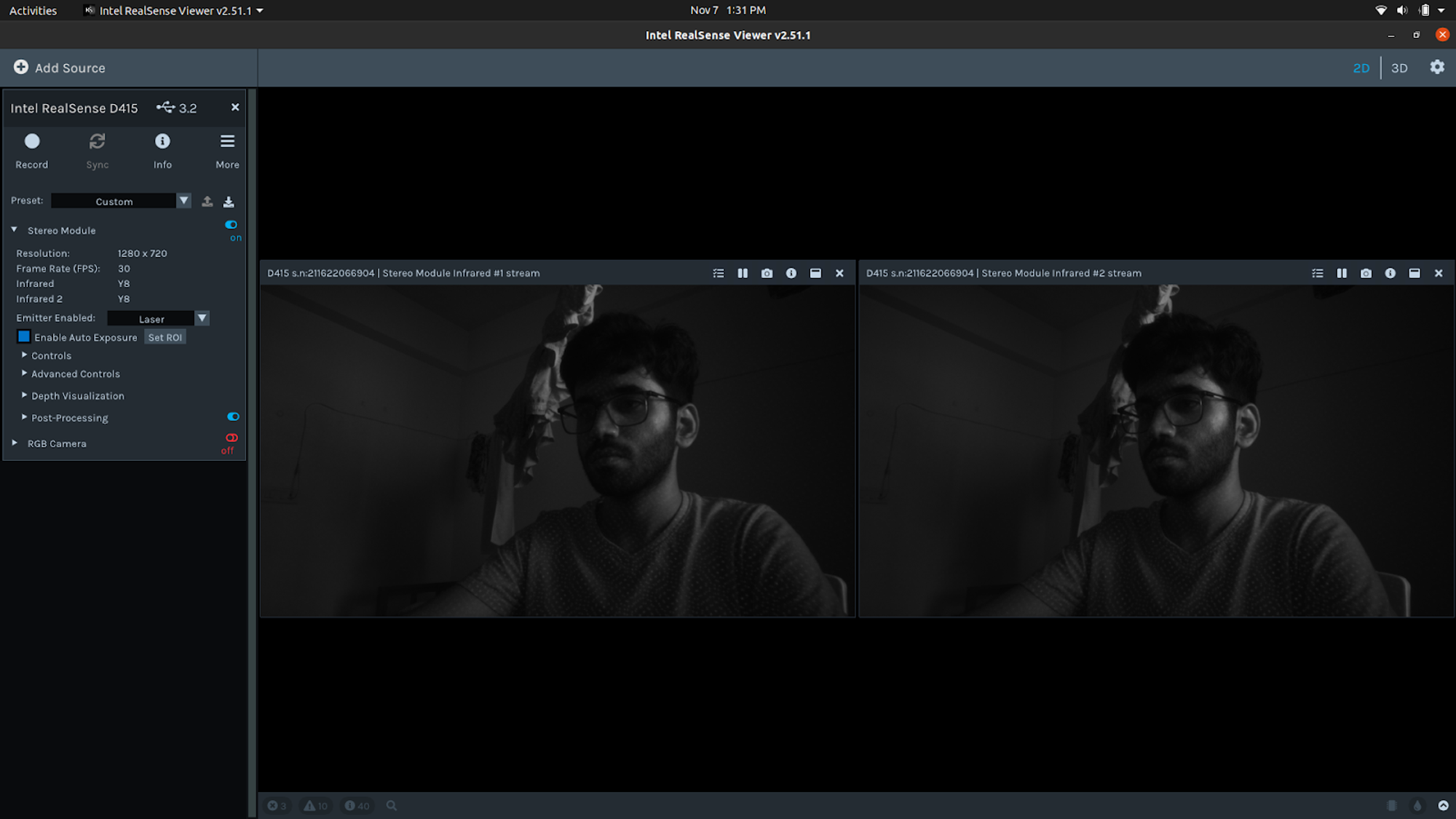Turn on the RGB Camera toggle
This screenshot has width=1456, height=819.
point(232,438)
